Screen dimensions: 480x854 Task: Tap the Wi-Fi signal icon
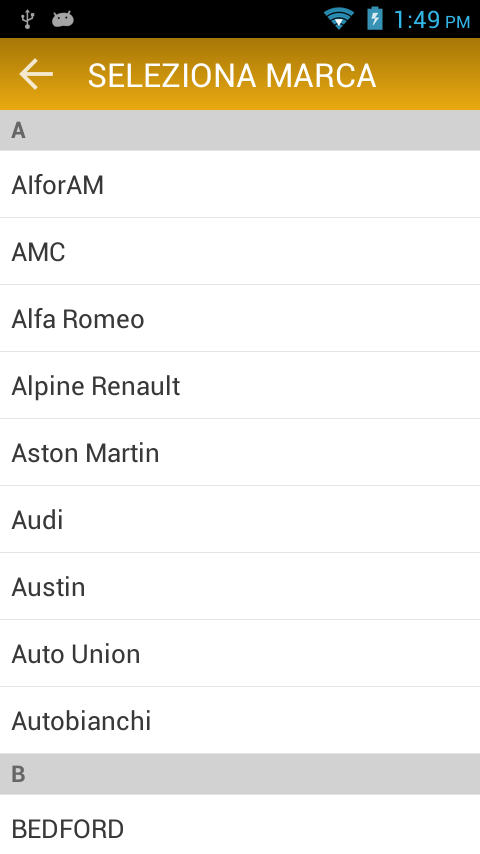[338, 19]
